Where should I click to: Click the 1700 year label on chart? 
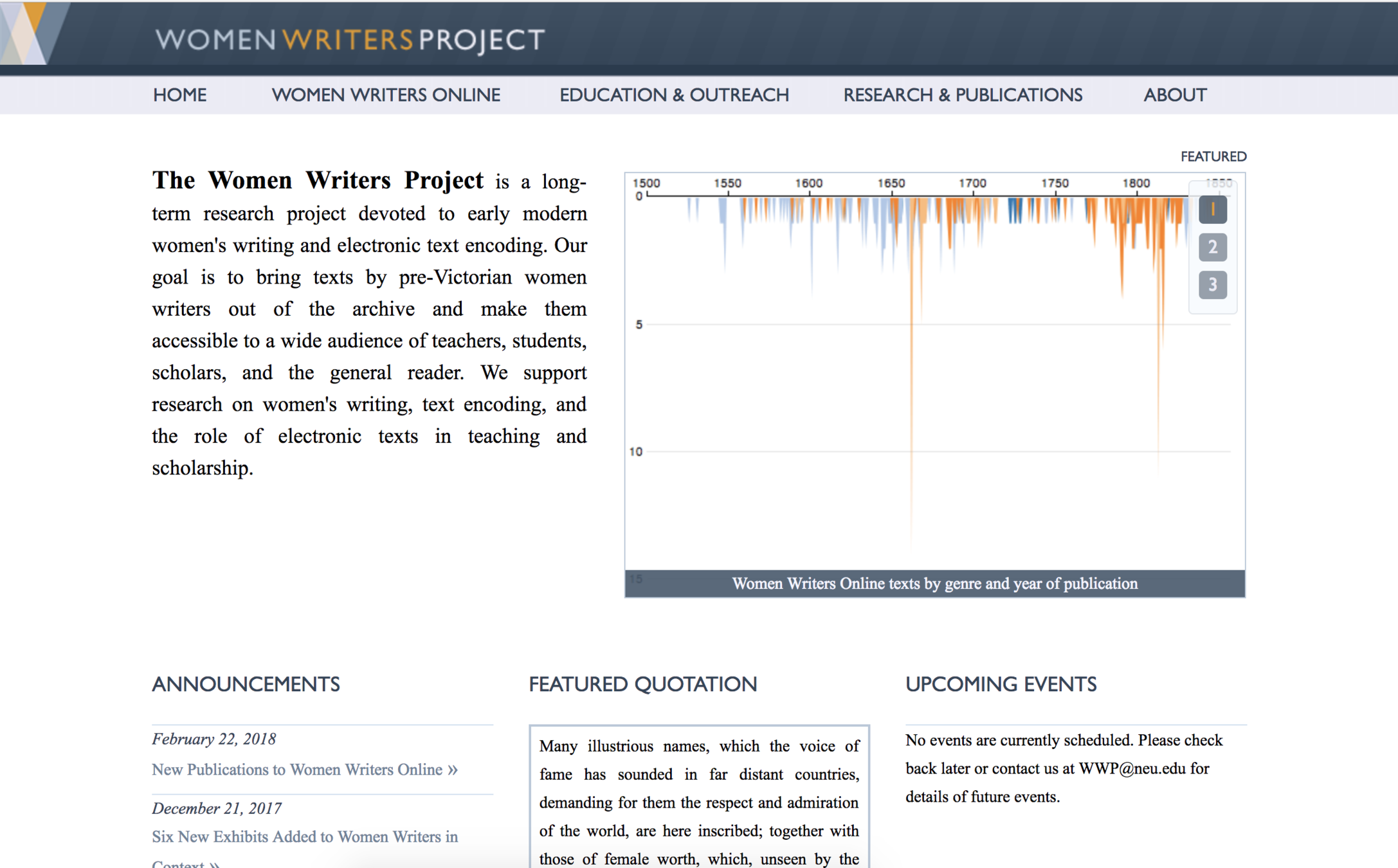point(972,183)
